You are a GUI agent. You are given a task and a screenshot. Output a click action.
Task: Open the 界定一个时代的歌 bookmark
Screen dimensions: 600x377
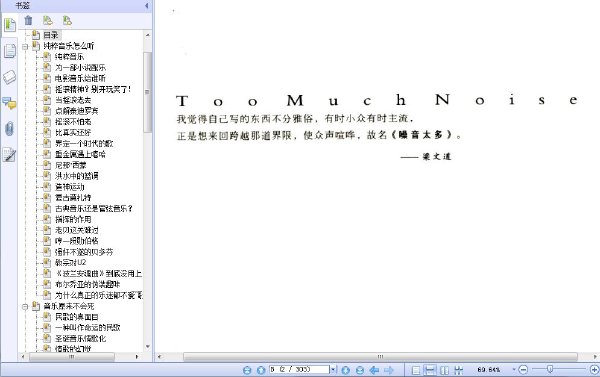tap(84, 144)
